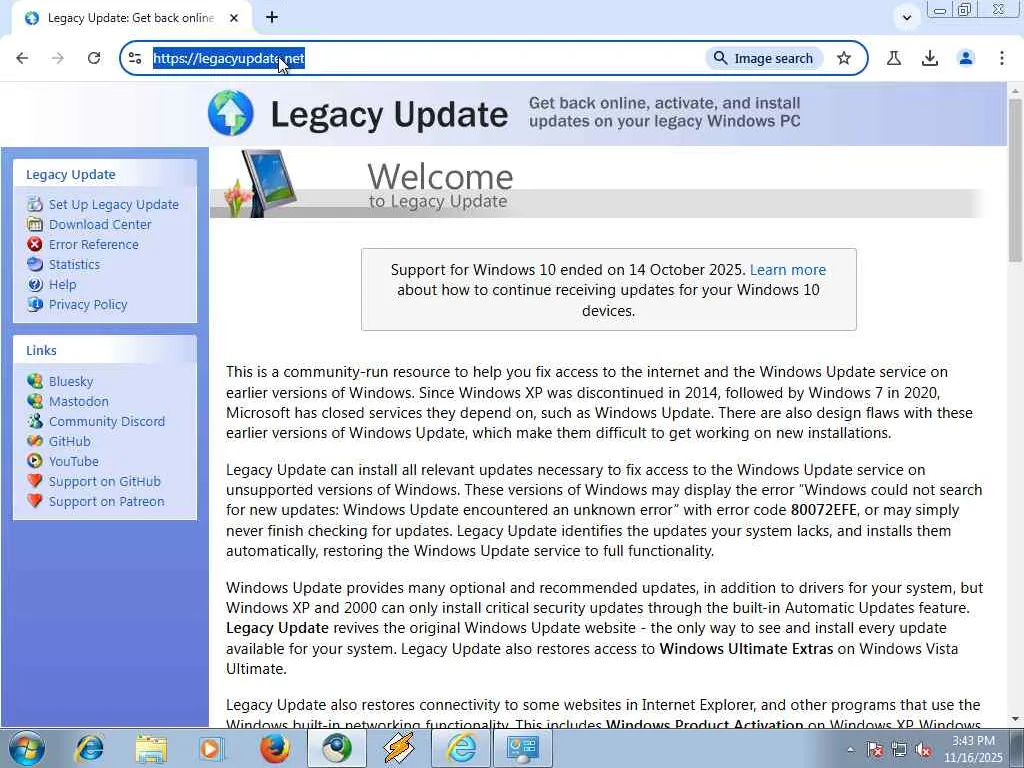Image resolution: width=1024 pixels, height=768 pixels.
Task: Open the Error Reference link
Action: (x=93, y=244)
